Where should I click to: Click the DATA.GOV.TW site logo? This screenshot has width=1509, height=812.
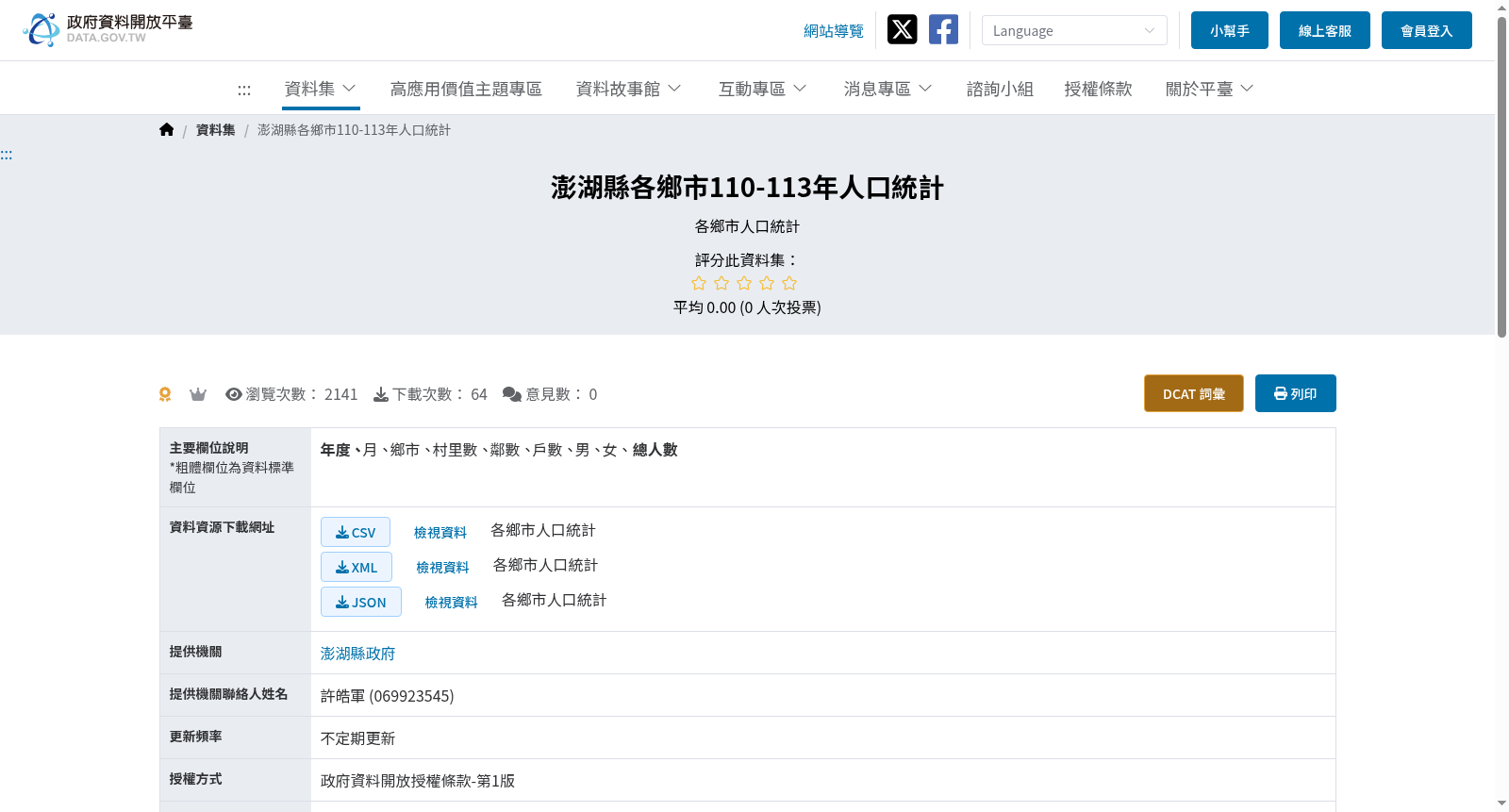click(x=108, y=29)
